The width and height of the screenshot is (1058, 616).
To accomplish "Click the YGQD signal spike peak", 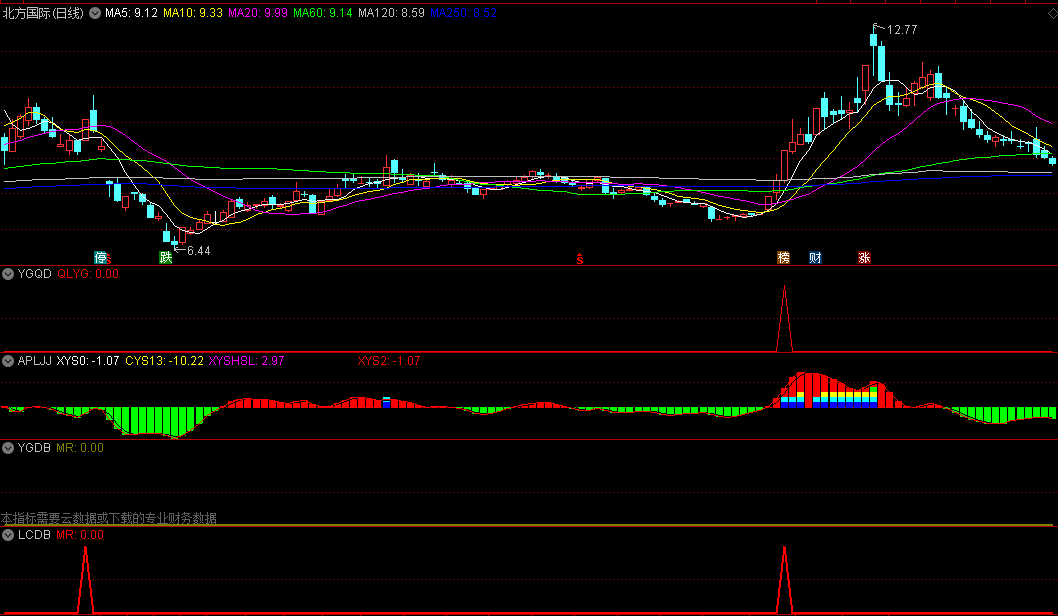I will point(784,287).
